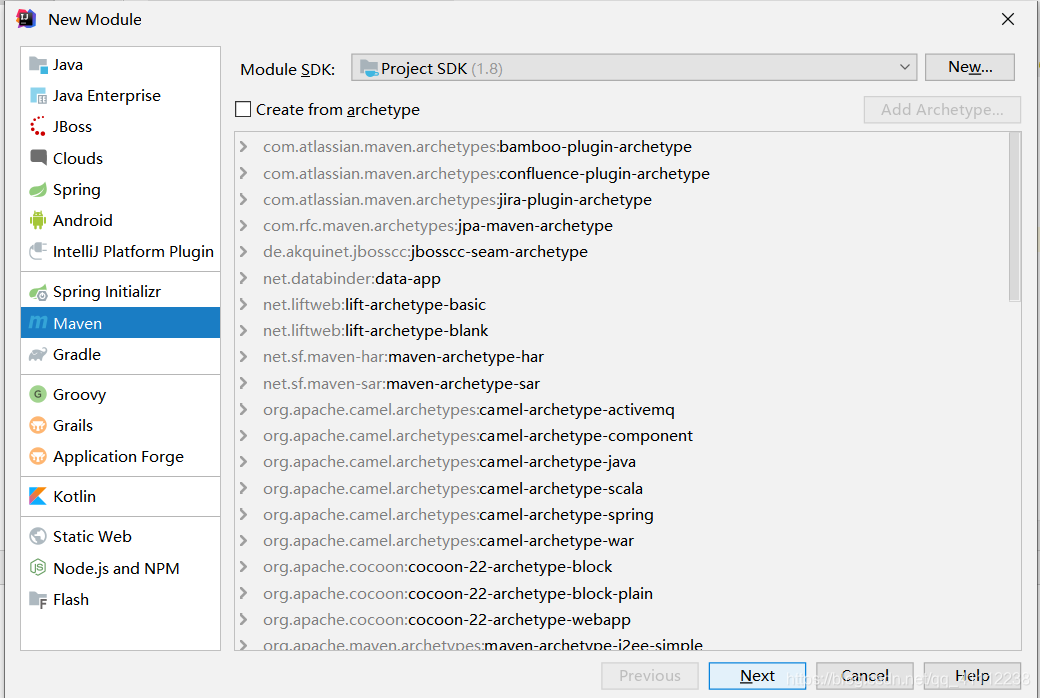1040x698 pixels.
Task: Select Gradle module type label
Action: pos(77,354)
